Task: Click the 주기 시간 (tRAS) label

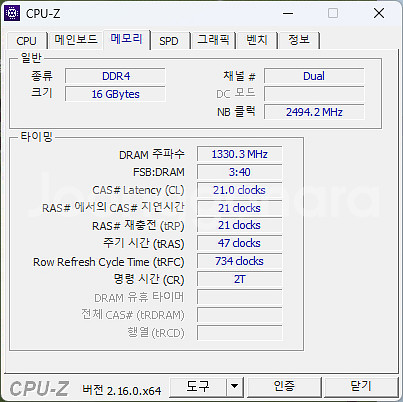Action: 144,244
